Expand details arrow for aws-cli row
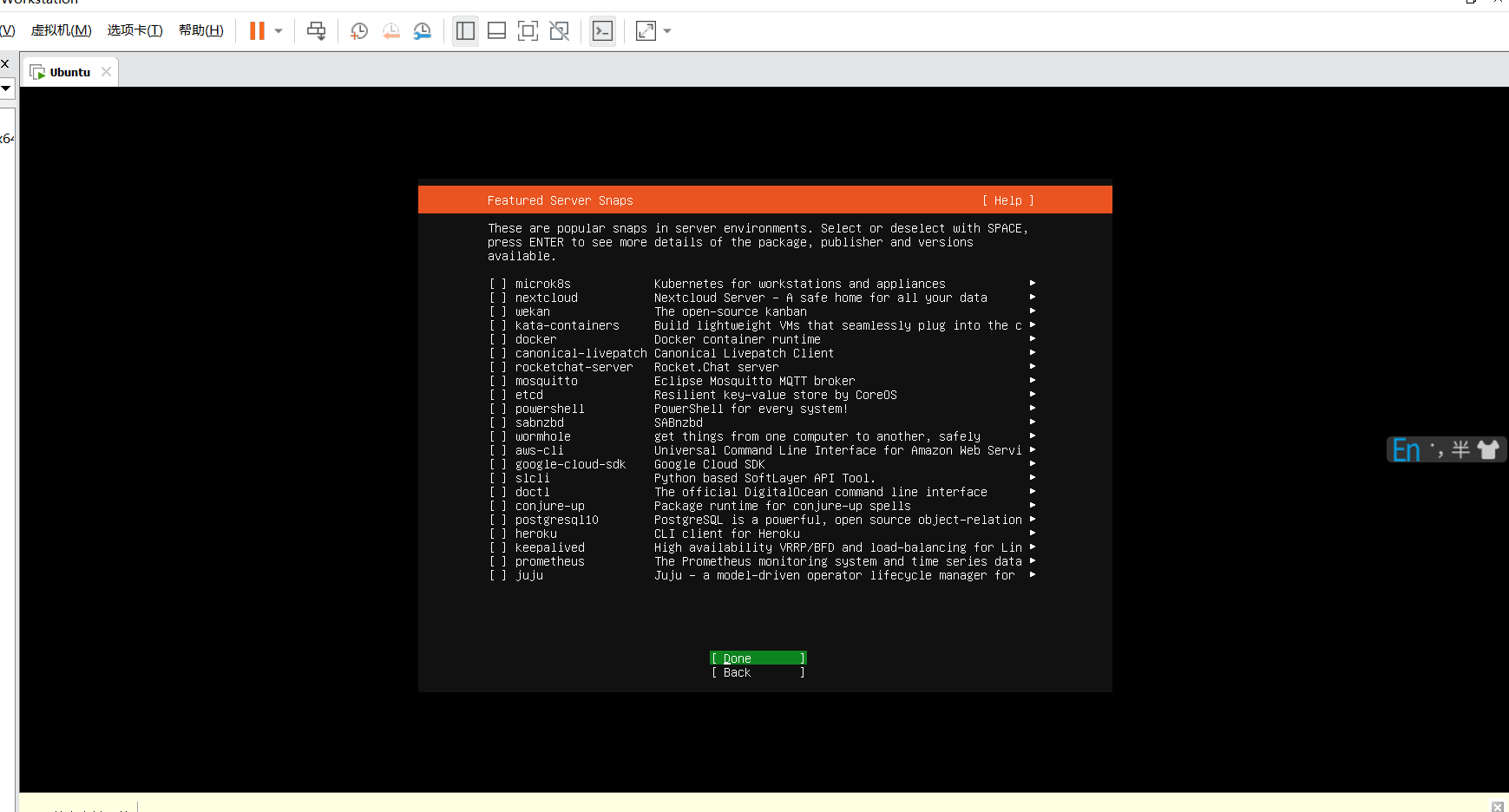1509x812 pixels. [x=1033, y=449]
